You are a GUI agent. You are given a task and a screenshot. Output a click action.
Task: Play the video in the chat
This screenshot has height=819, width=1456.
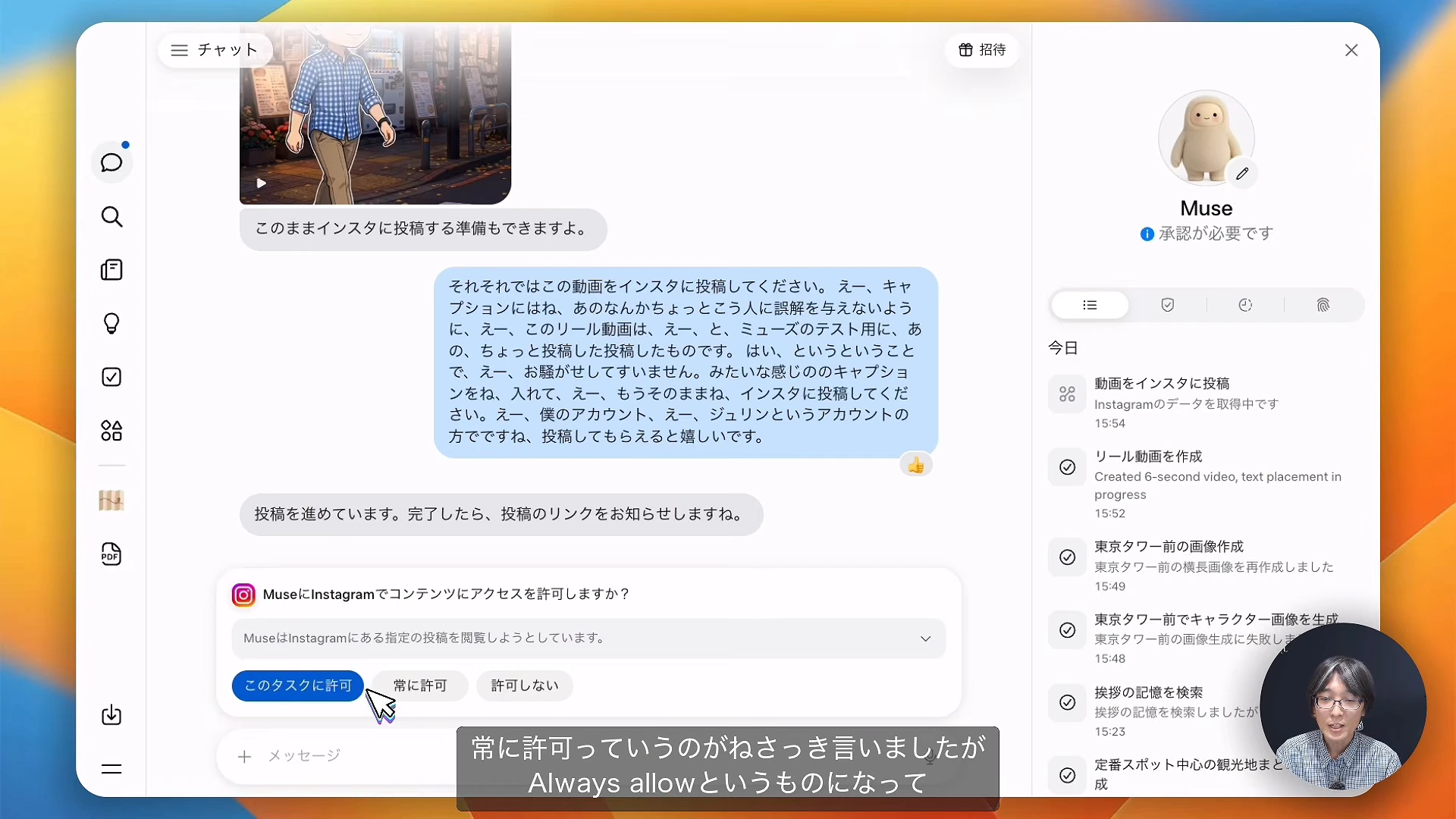(x=261, y=183)
